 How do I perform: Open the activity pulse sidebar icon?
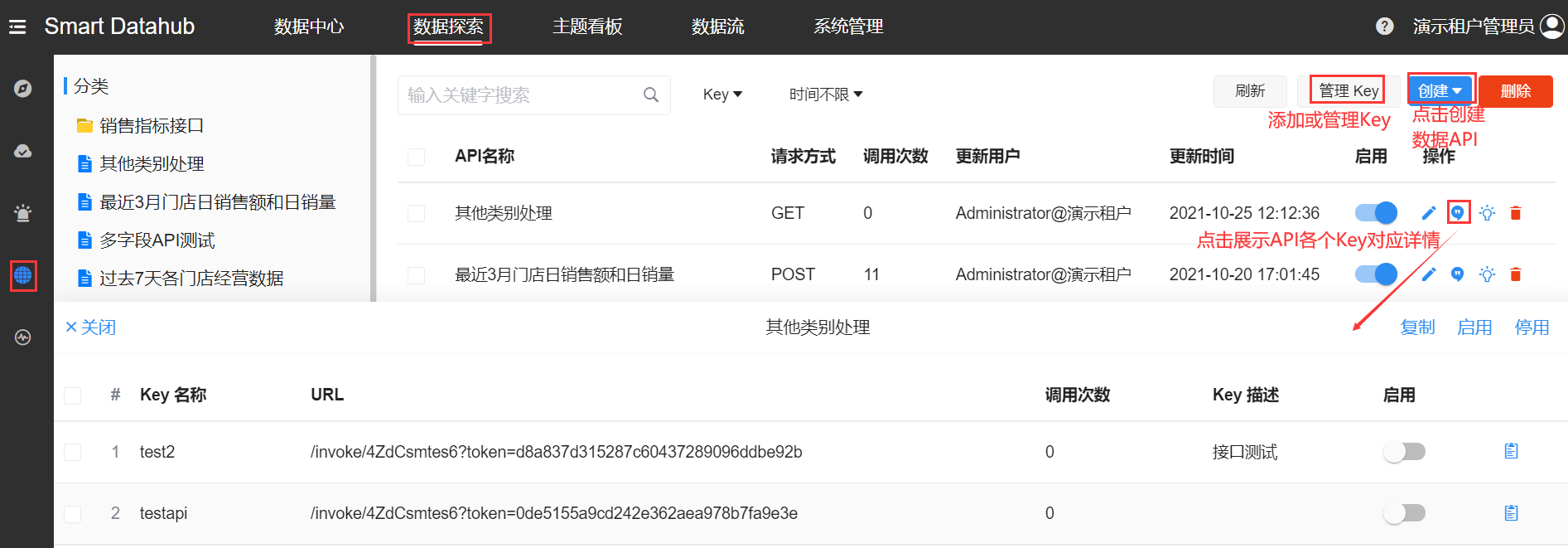pos(23,337)
